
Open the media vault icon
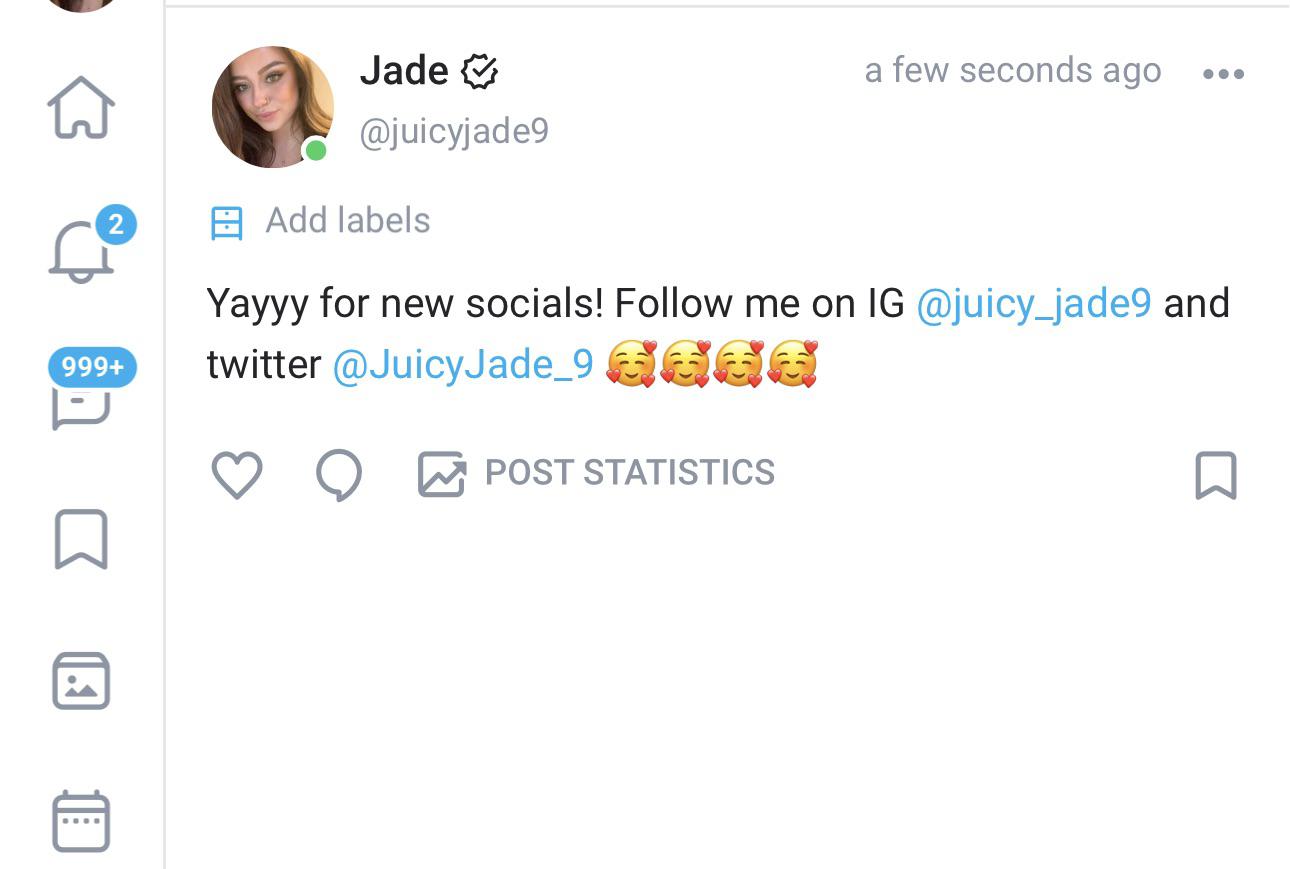pos(80,682)
